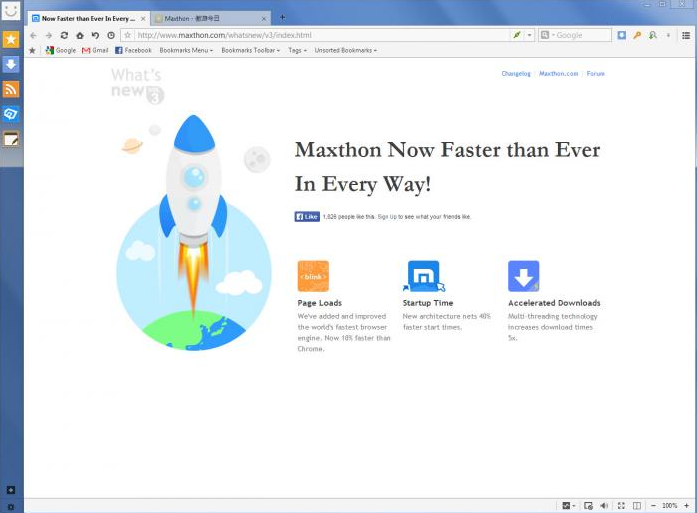Open the Google bookmark
The height and width of the screenshot is (513, 697).
pos(61,50)
